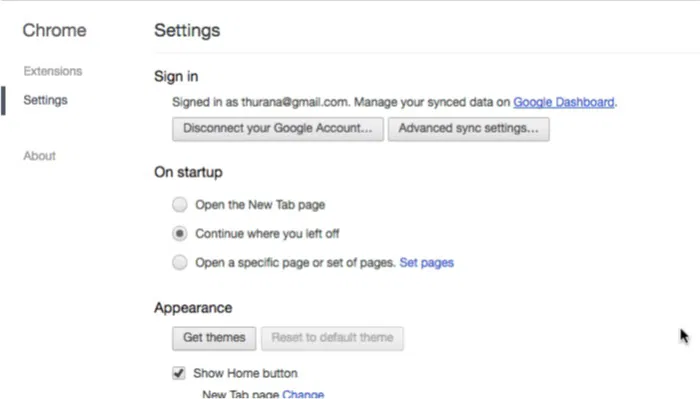Uncheck the Show Home button checkbox
This screenshot has height=399, width=700.
coord(179,373)
